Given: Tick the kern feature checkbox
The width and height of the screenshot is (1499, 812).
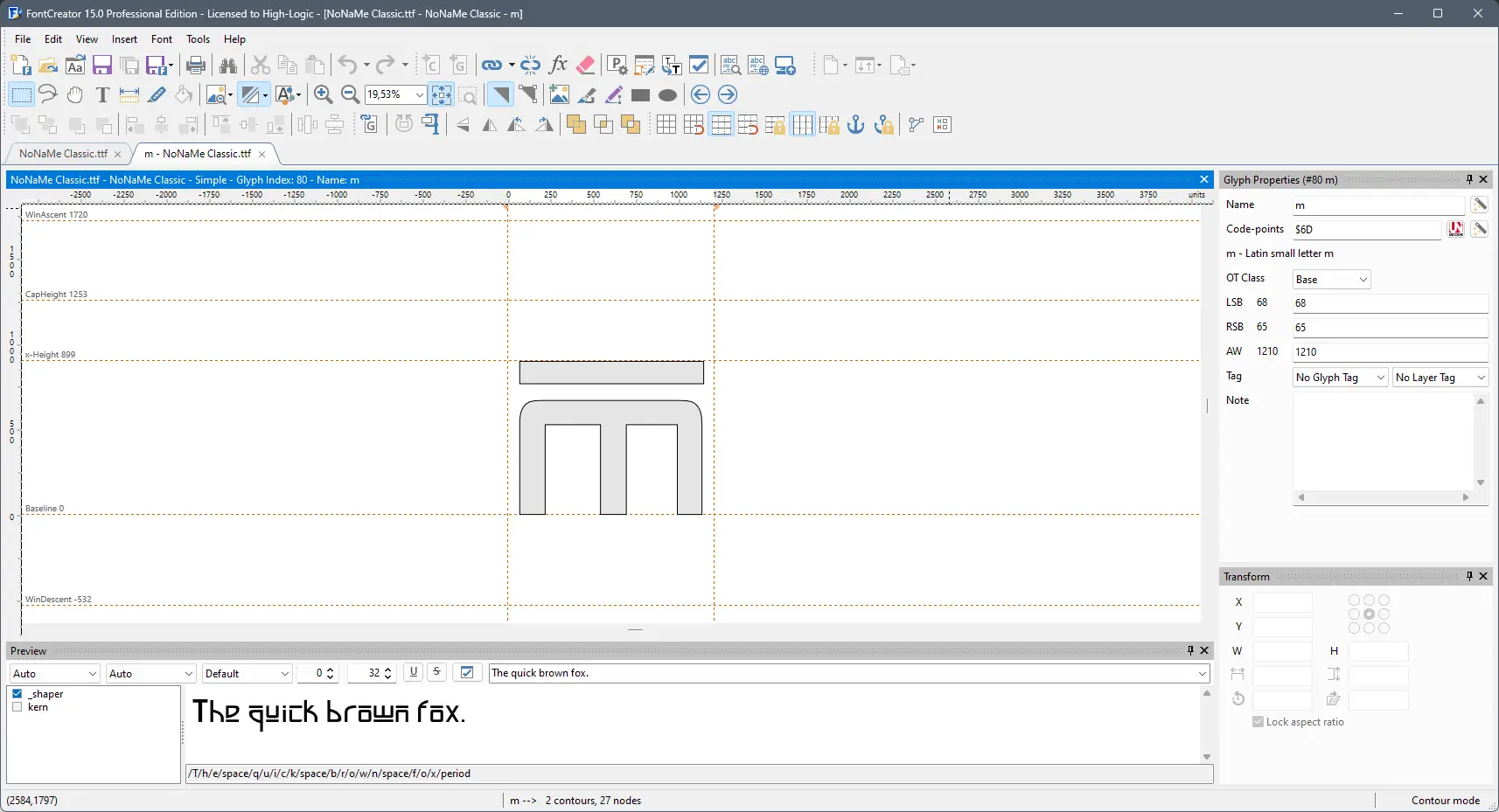Looking at the screenshot, I should pos(17,707).
